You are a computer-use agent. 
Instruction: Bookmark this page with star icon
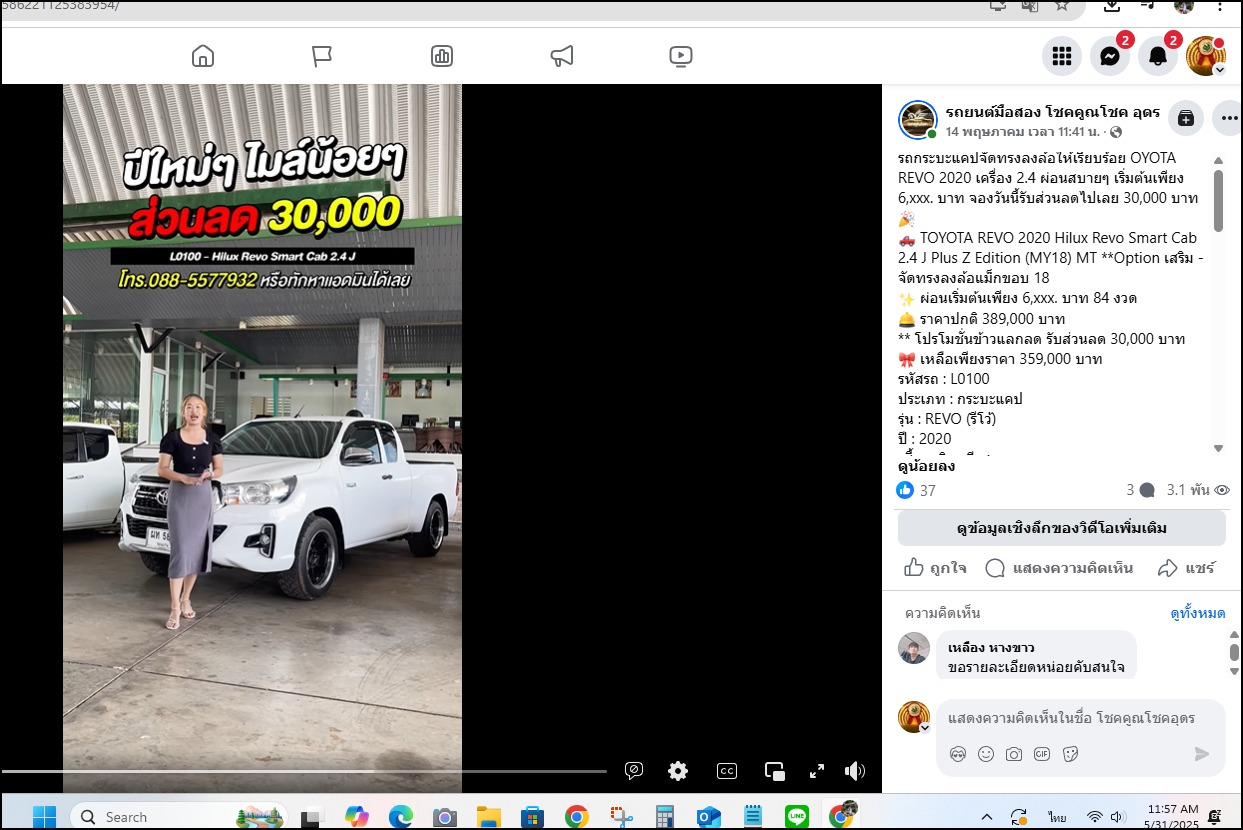[x=1061, y=6]
